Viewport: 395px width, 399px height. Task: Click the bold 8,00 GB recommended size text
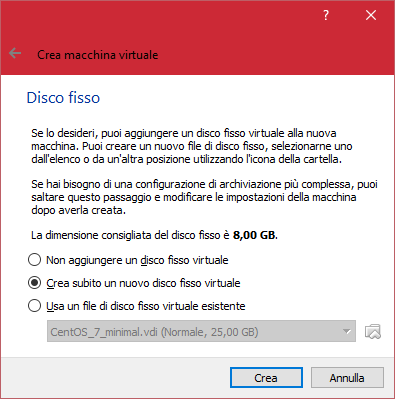pos(255,235)
